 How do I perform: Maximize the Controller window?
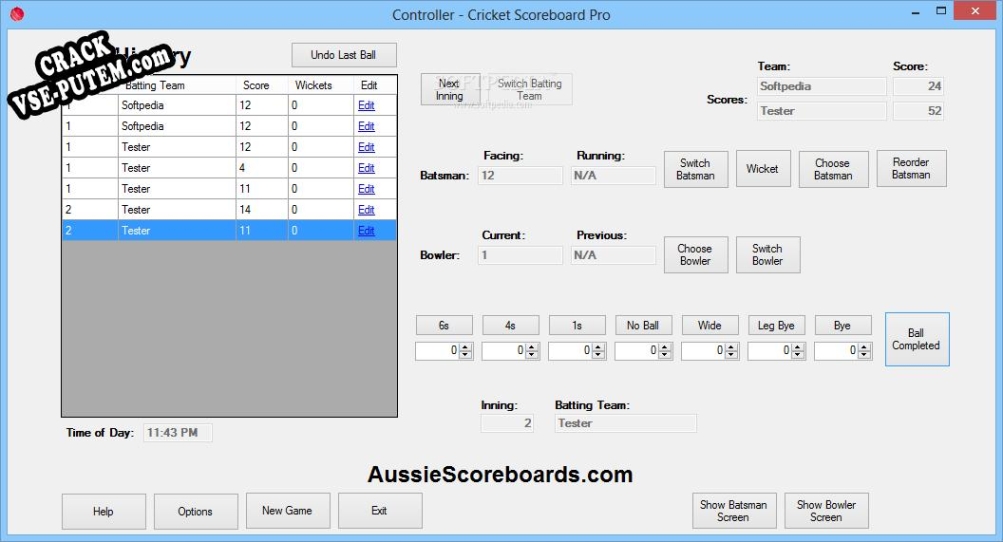click(x=941, y=11)
